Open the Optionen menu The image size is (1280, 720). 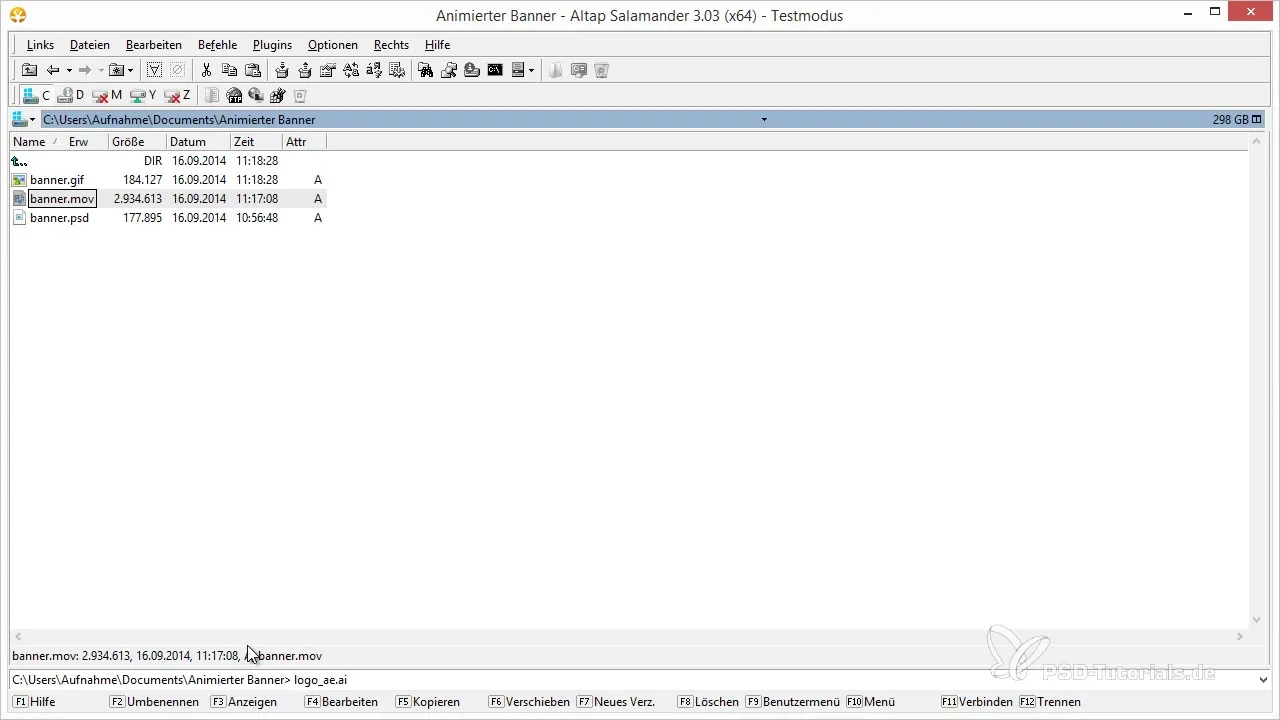click(333, 45)
